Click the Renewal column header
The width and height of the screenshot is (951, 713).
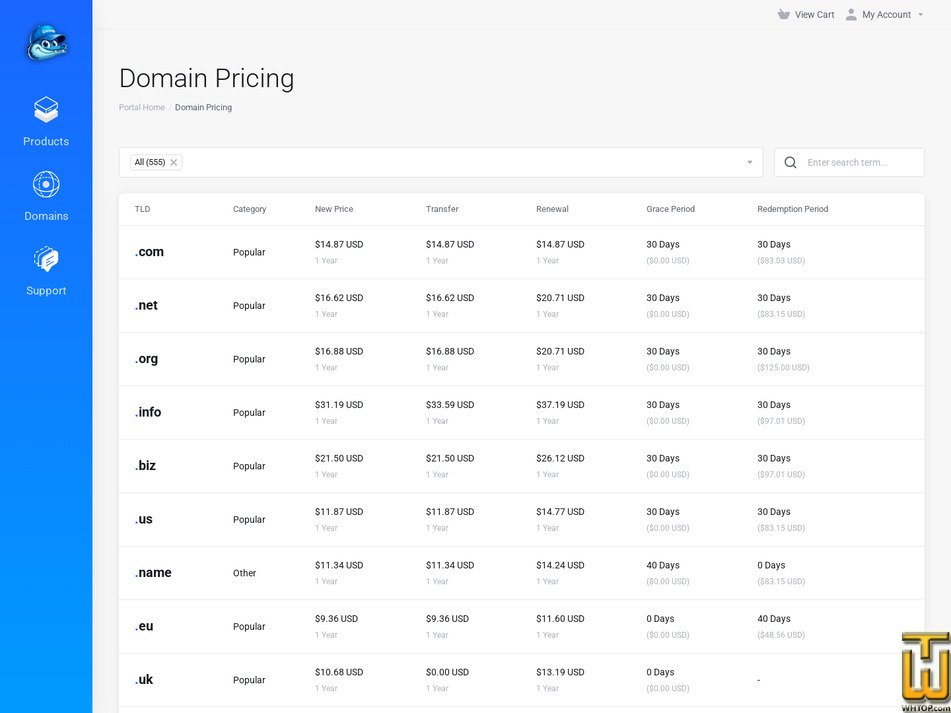click(x=552, y=209)
